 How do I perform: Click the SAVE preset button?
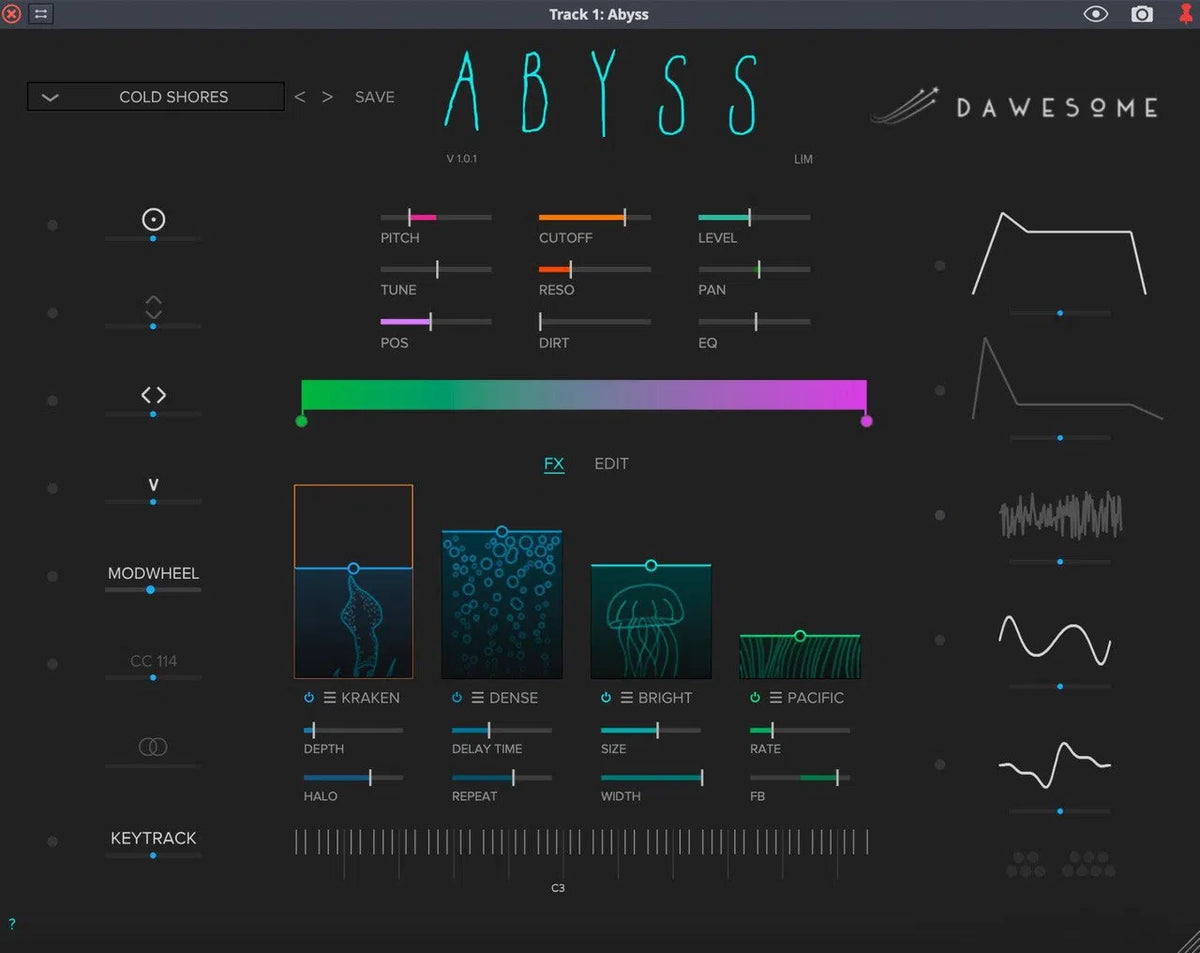(374, 96)
